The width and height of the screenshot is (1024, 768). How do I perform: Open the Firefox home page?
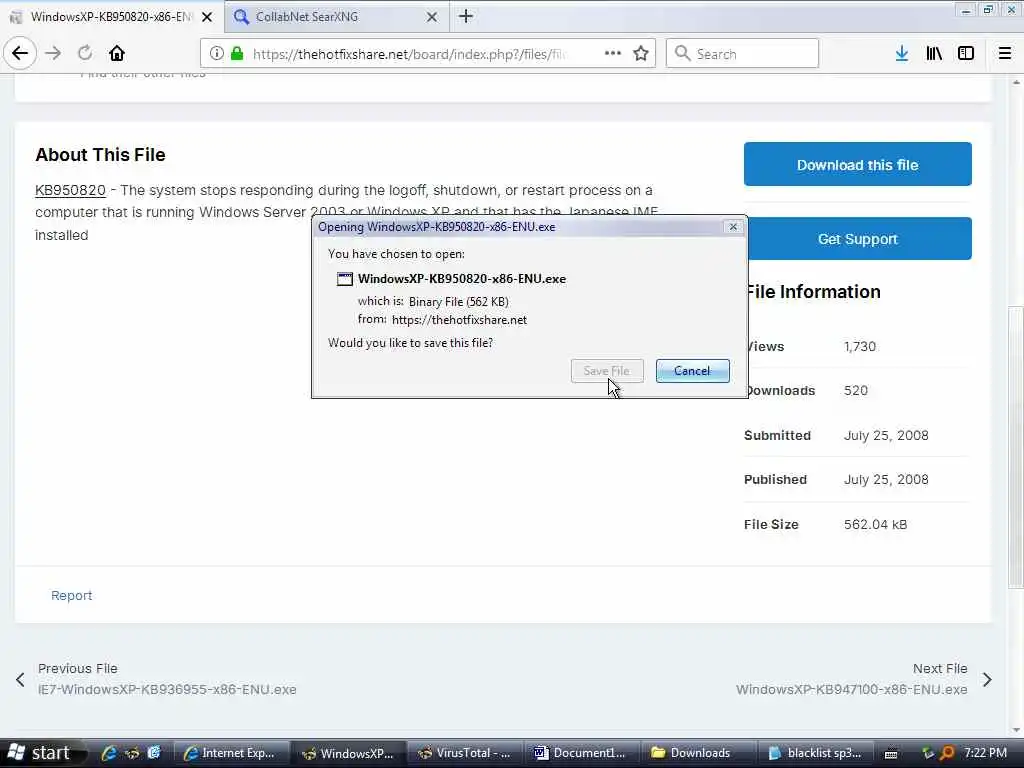[117, 54]
